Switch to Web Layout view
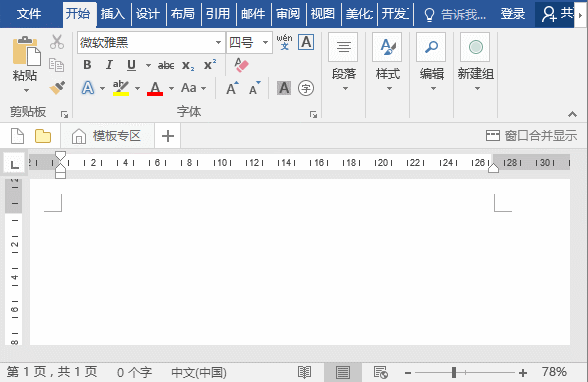 pyautogui.click(x=381, y=372)
